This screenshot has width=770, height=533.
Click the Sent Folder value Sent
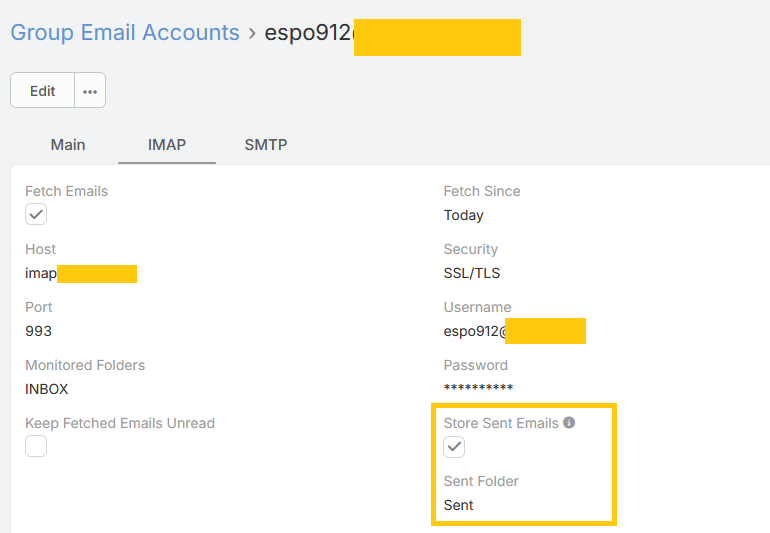point(459,505)
